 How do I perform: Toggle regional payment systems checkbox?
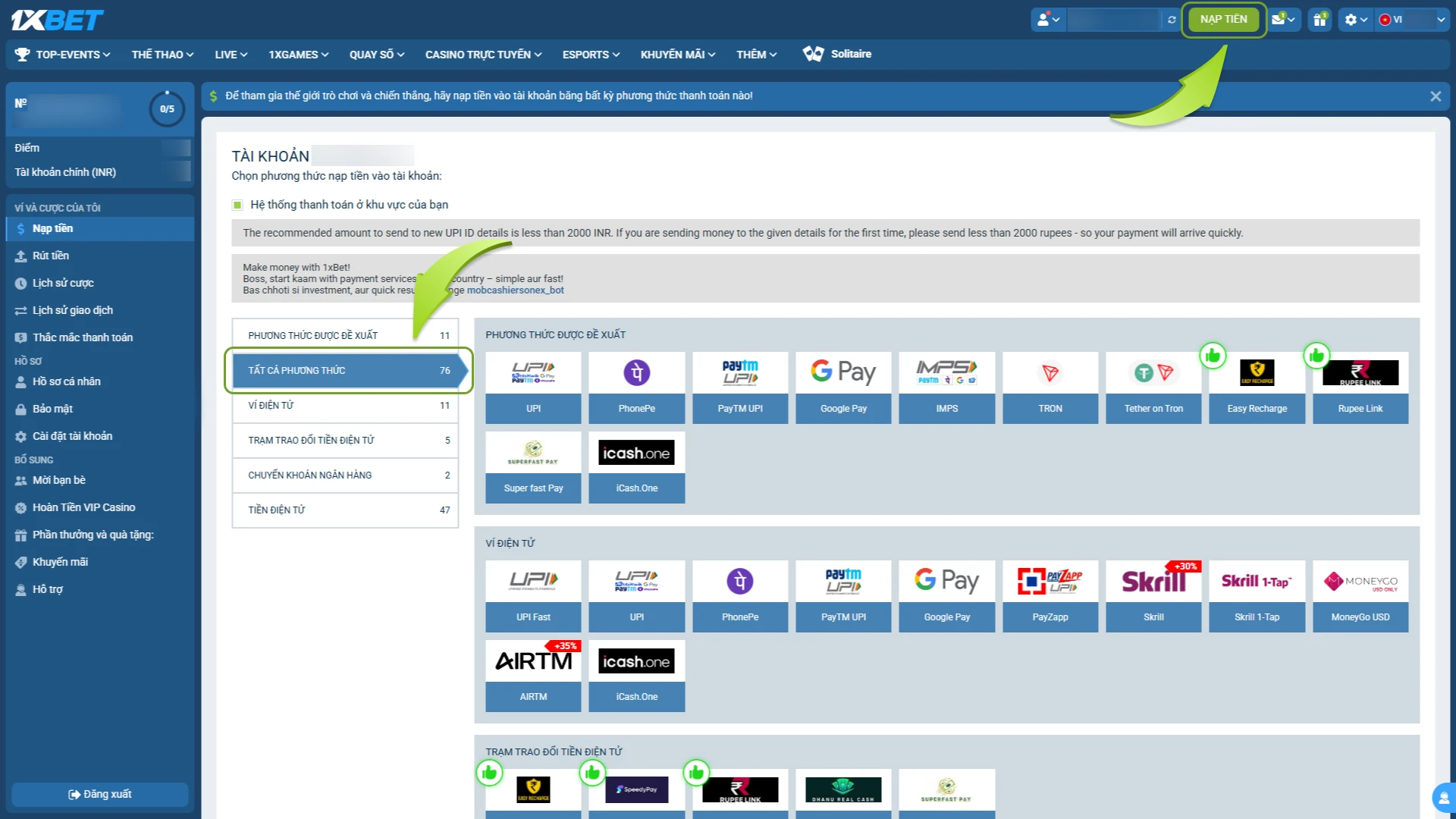point(237,205)
